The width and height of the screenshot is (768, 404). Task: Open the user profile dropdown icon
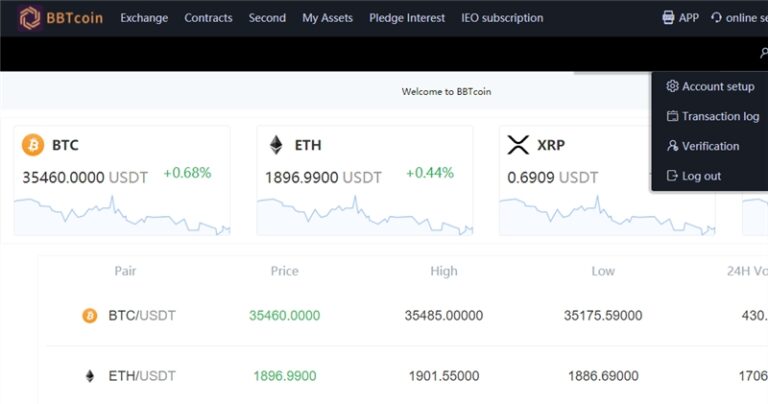(x=764, y=53)
